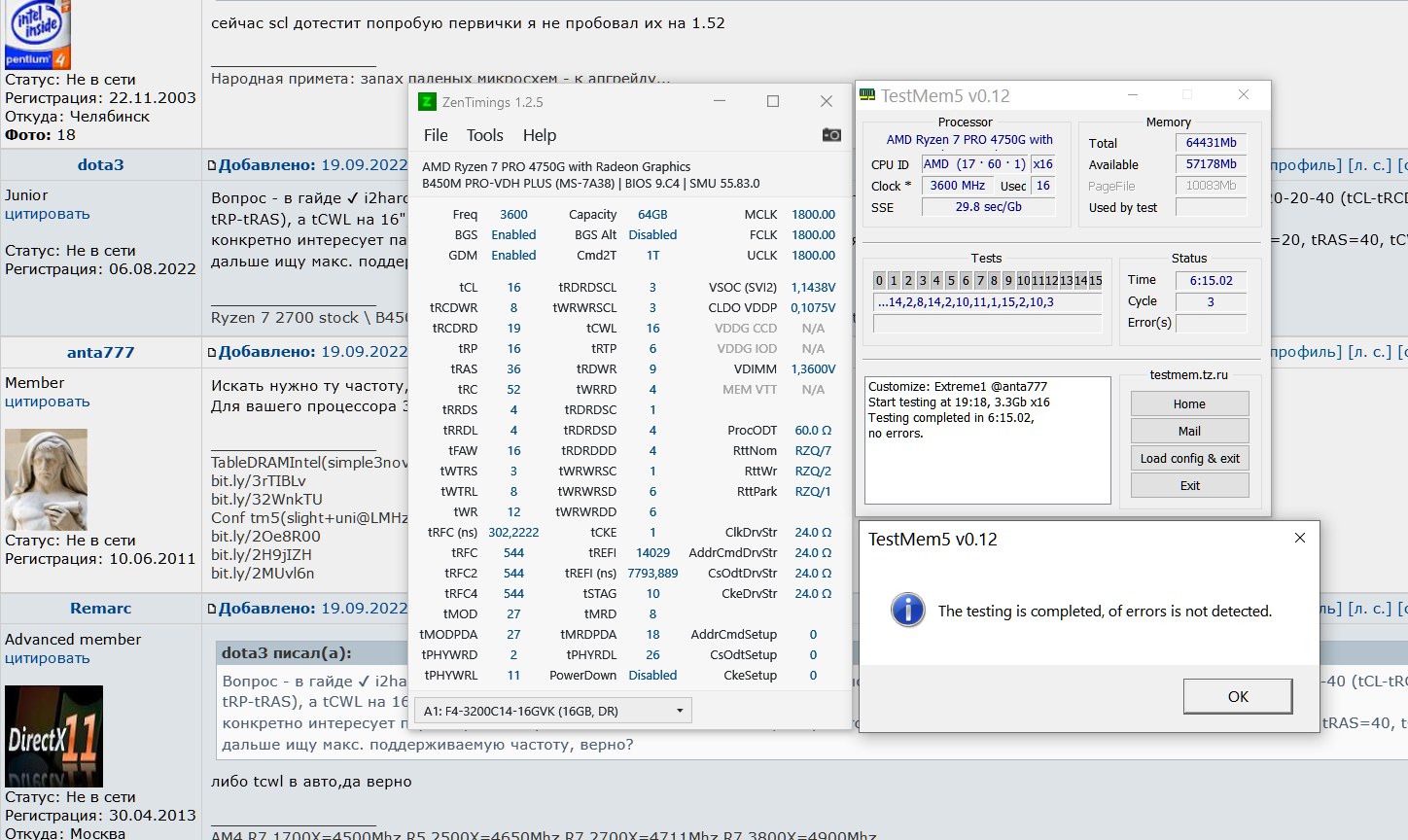Open the Добавлено 19.09.2022 link in anta777's post
Viewport: 1408px width, 840px height.
pyautogui.click(x=313, y=352)
